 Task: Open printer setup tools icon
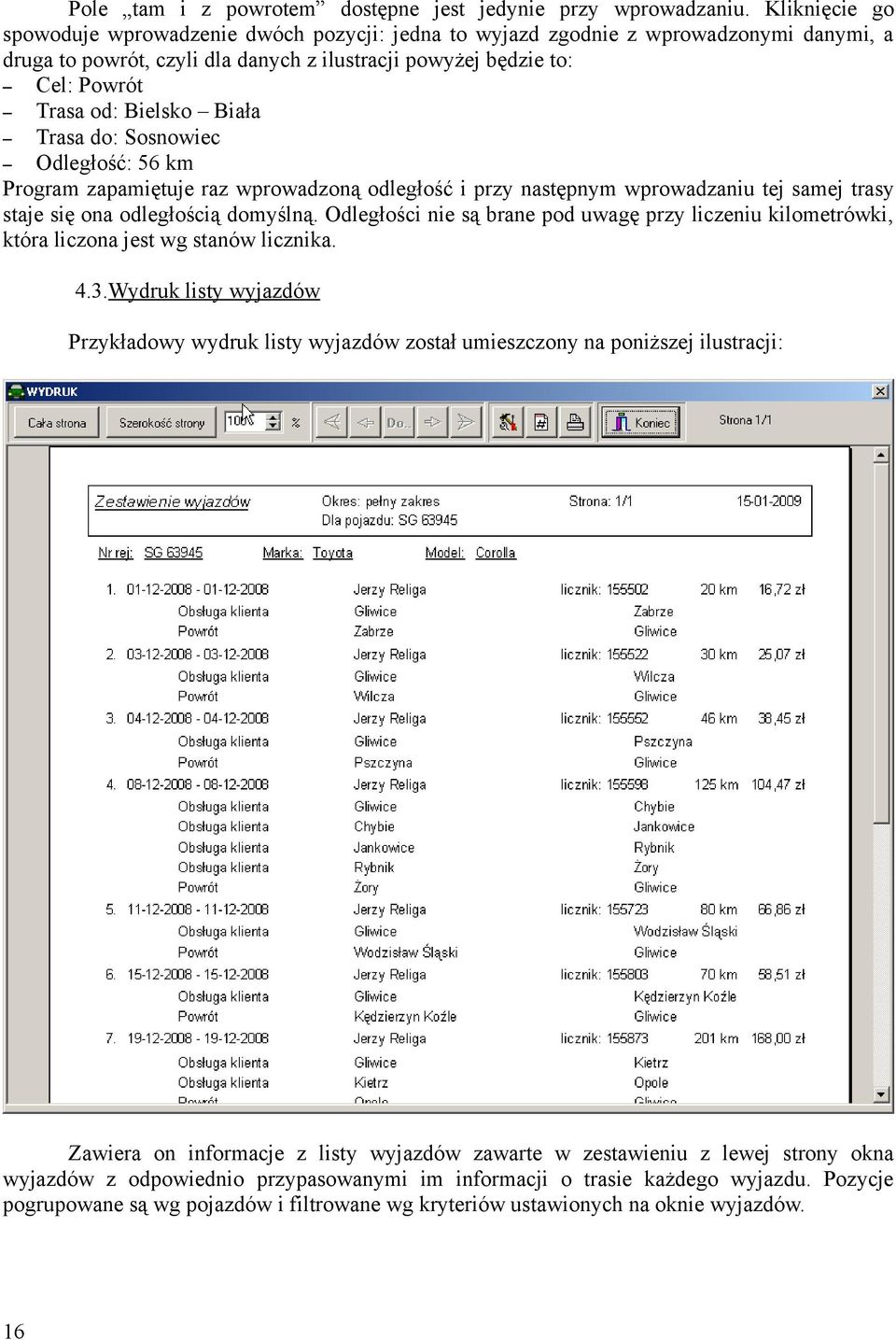507,422
